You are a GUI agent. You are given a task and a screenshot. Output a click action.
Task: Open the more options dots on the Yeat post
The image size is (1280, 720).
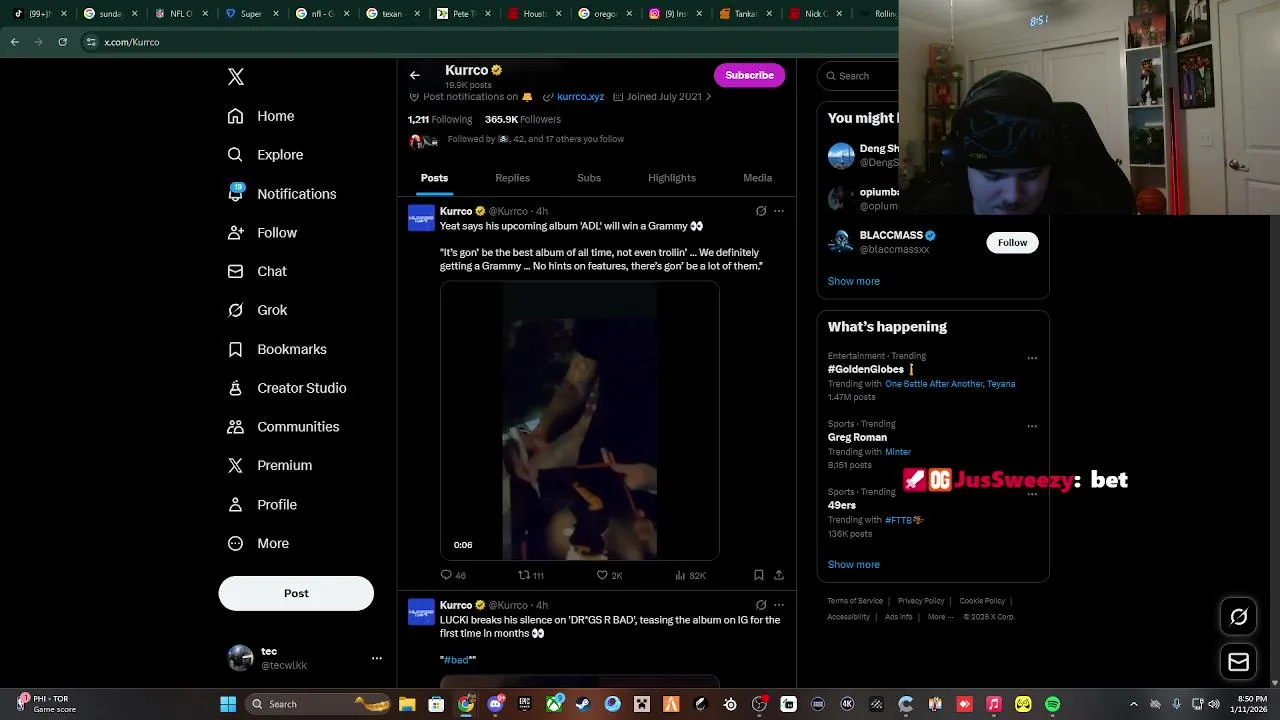[779, 211]
